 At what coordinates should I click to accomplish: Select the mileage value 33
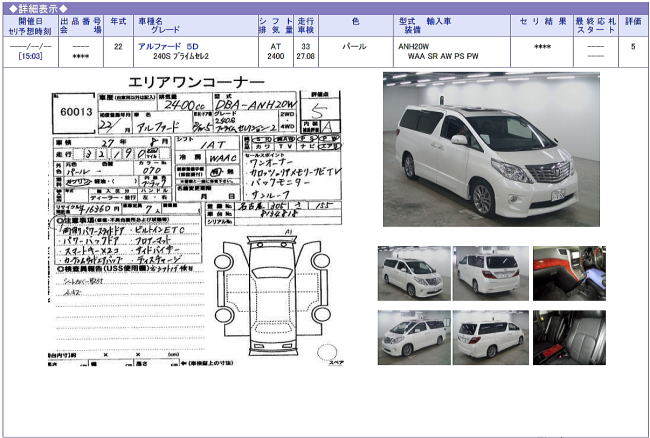(x=306, y=46)
